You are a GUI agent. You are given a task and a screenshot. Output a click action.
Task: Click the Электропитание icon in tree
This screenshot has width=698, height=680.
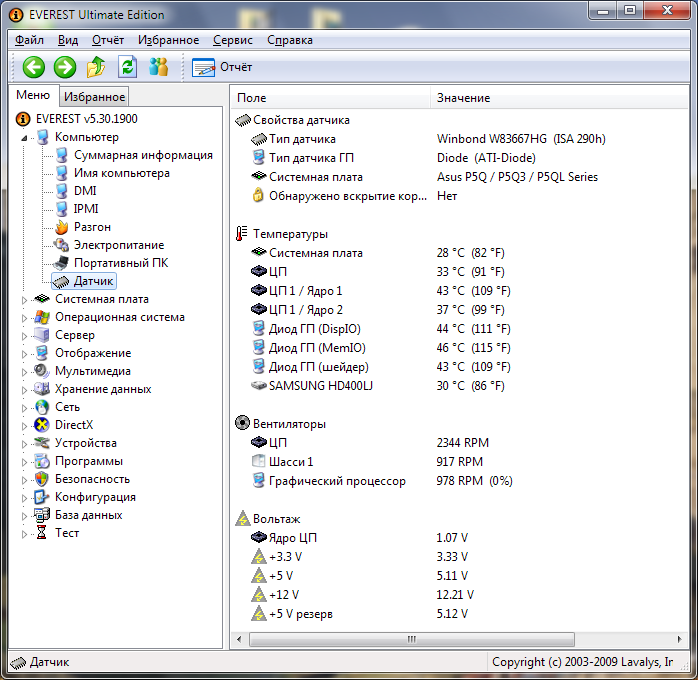(x=61, y=245)
